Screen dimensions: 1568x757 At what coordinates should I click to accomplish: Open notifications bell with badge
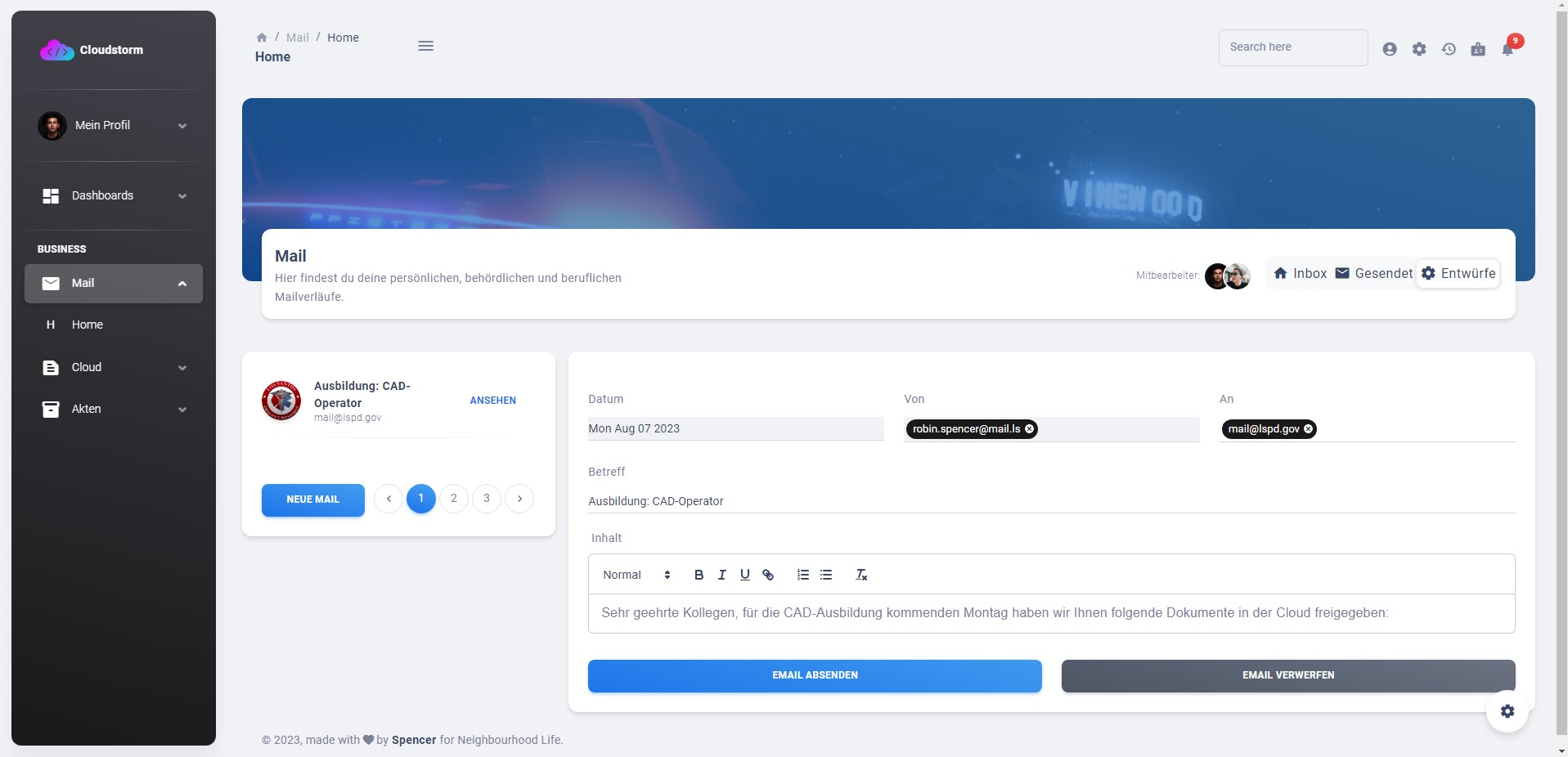click(x=1507, y=49)
